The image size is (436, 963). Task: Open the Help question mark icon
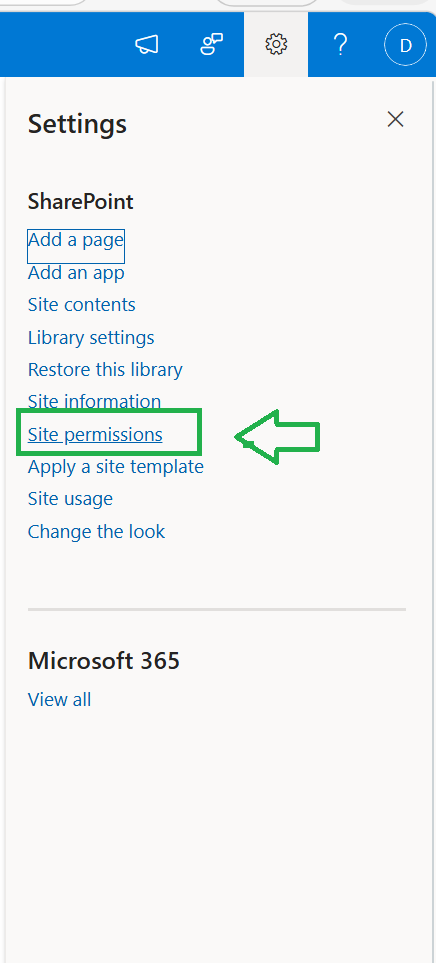(341, 45)
